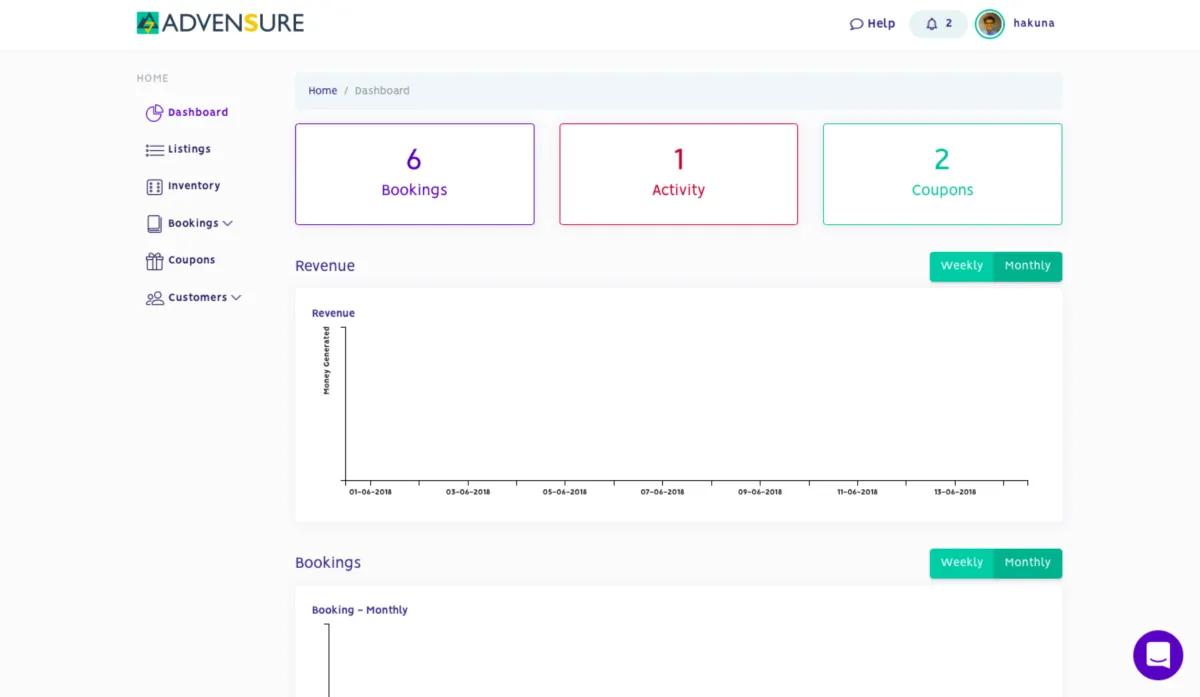Open Listings in the sidebar
The width and height of the screenshot is (1200, 697).
[x=189, y=150]
